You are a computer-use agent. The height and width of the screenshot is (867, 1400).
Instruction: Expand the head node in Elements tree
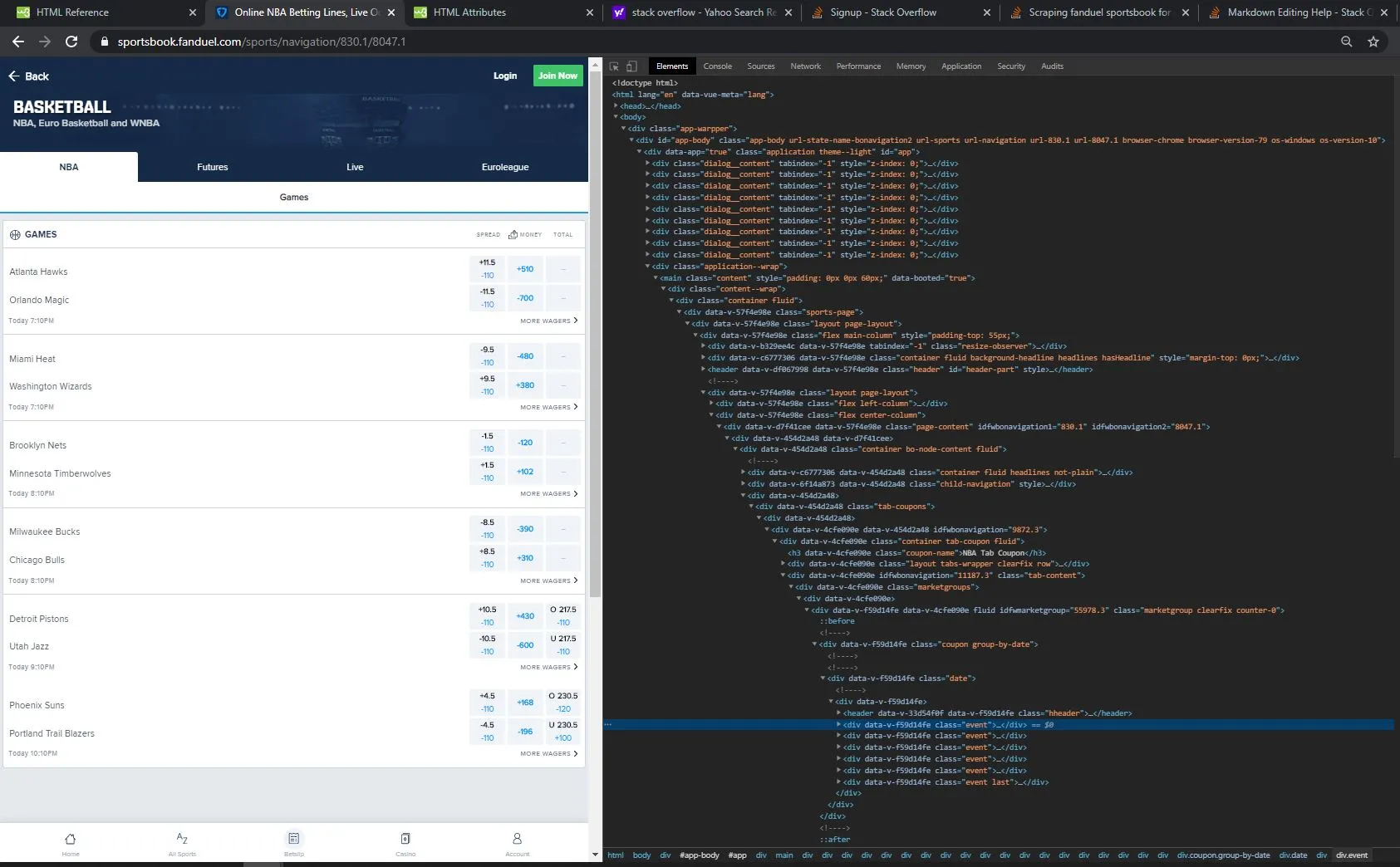[x=616, y=106]
